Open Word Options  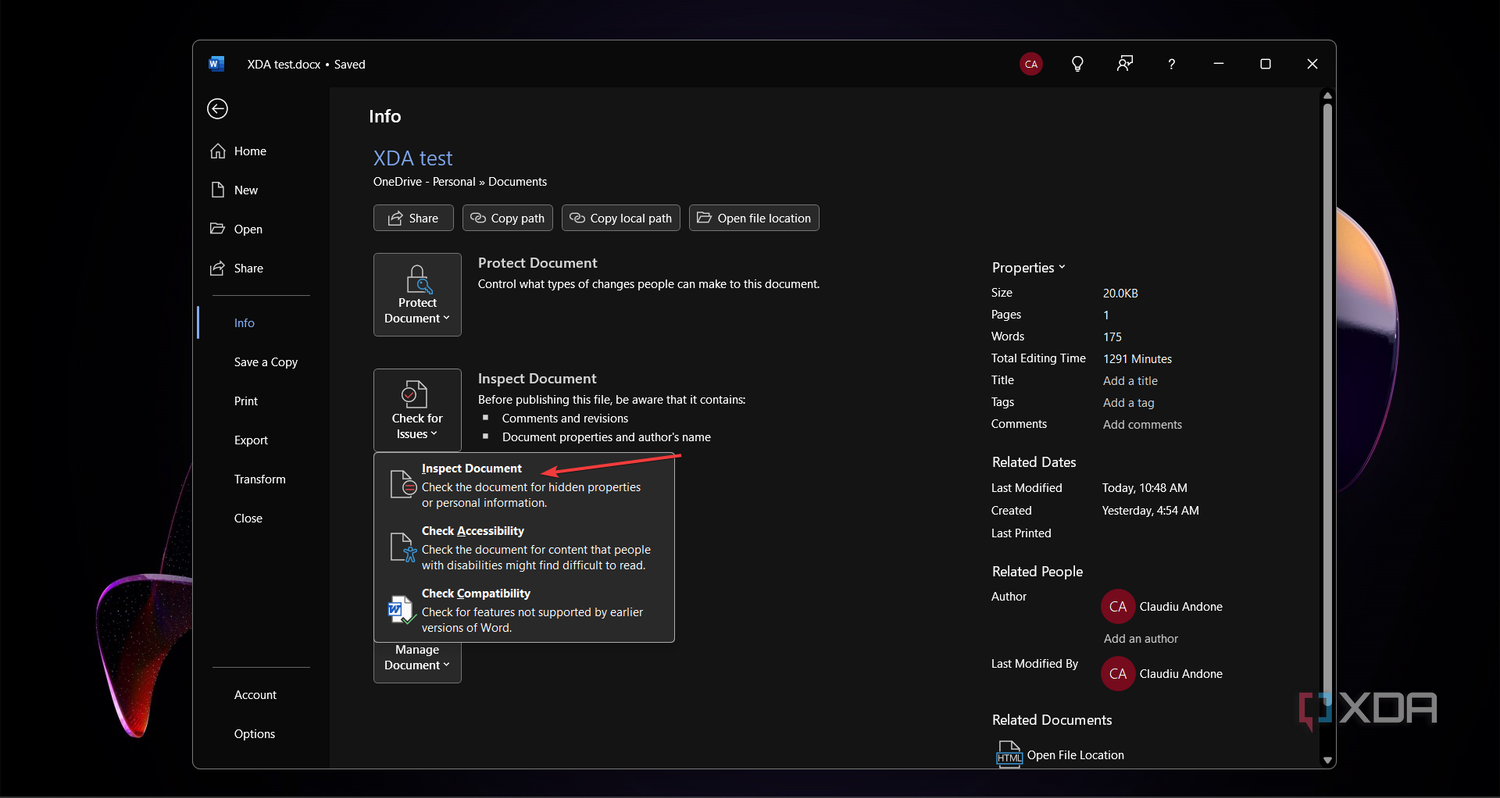pos(254,734)
